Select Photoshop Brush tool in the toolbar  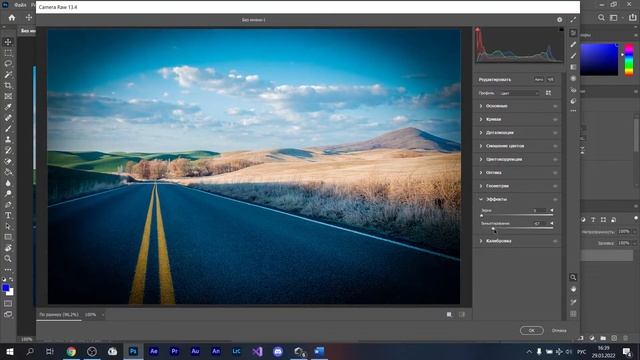8,129
